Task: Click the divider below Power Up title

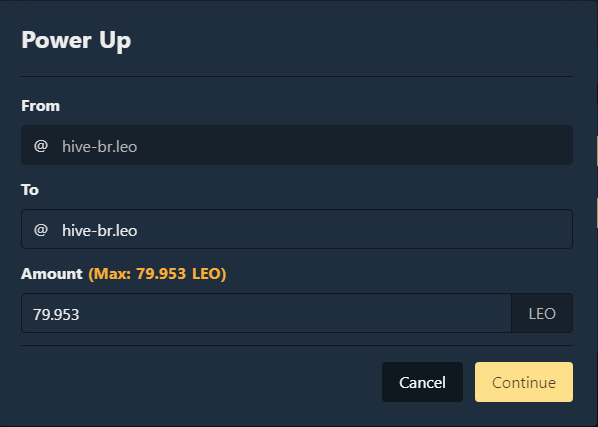Action: tap(297, 77)
